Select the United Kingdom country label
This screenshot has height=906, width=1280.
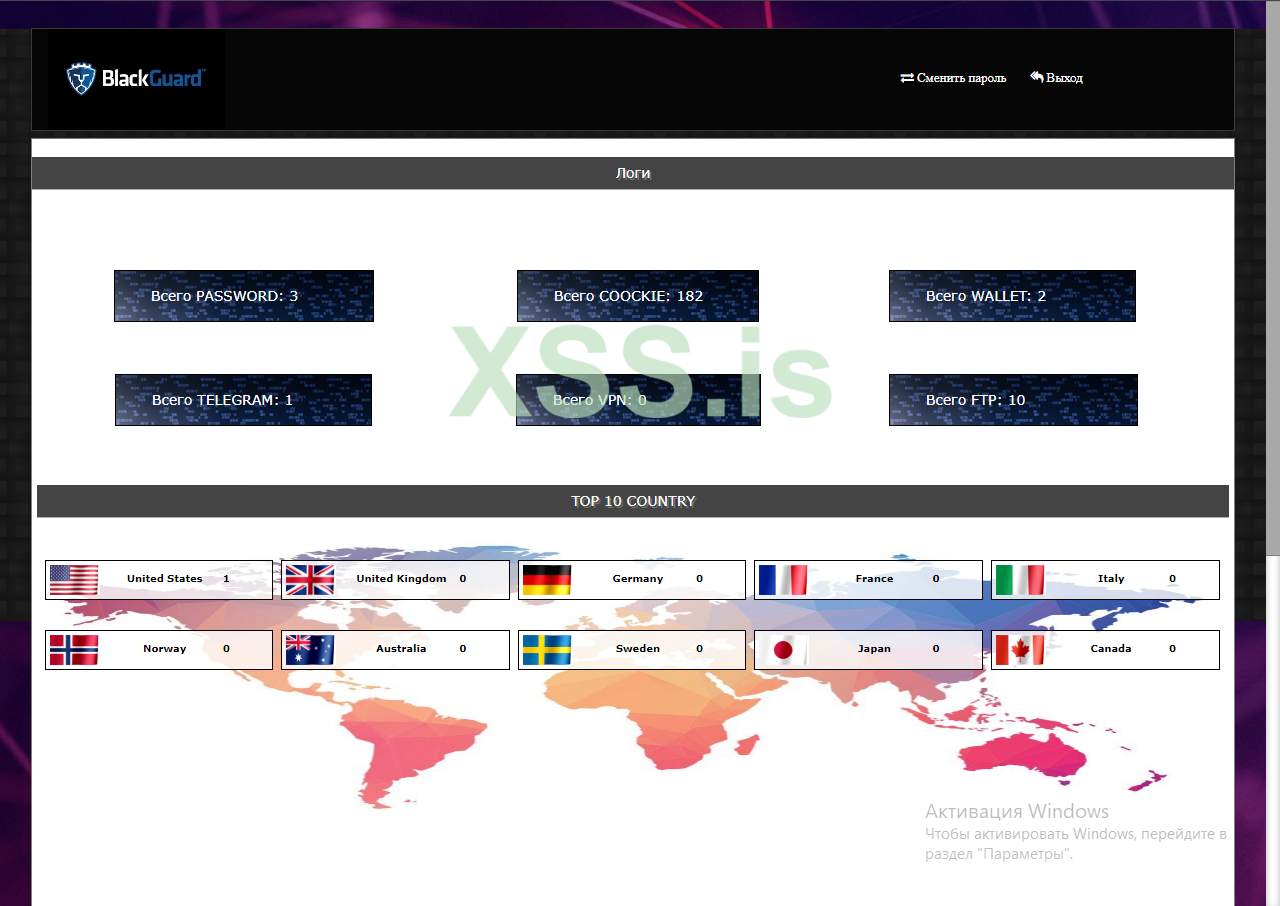[x=401, y=579]
